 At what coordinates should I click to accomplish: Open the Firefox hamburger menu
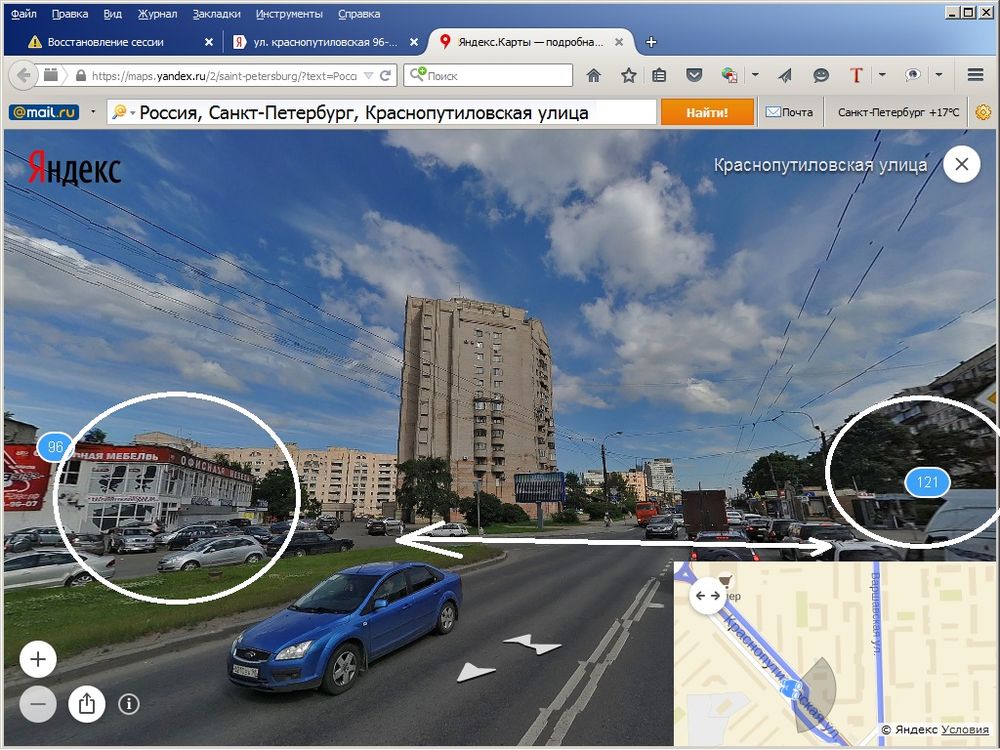(976, 76)
